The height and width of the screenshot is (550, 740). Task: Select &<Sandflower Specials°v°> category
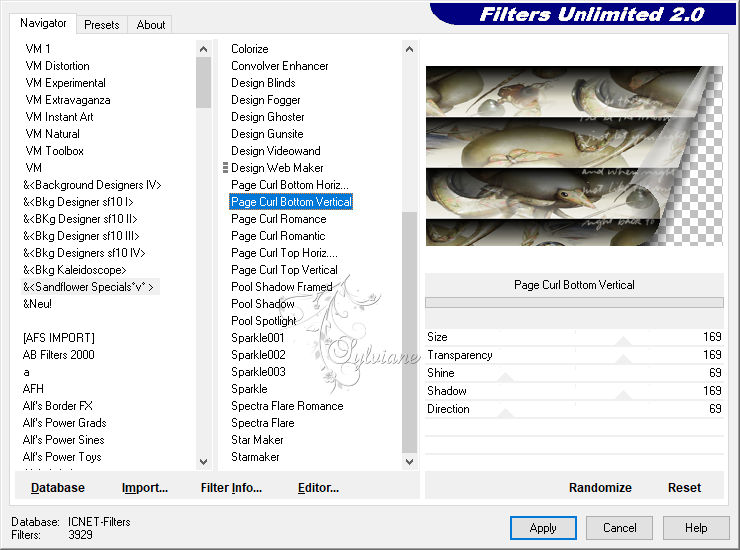coord(88,287)
